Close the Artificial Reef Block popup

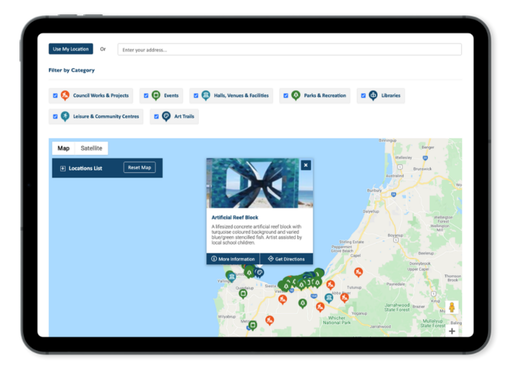coord(306,165)
